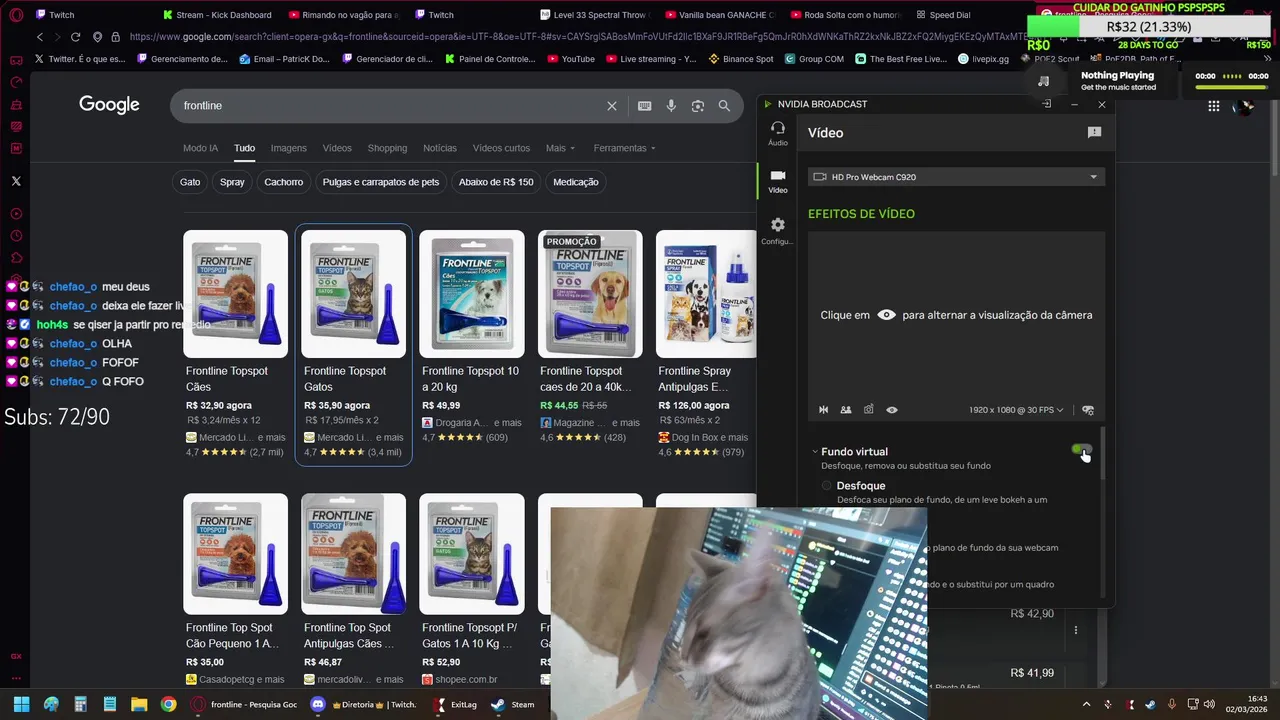The height and width of the screenshot is (720, 1280).
Task: Apply Medicação filter chip
Action: point(576,182)
